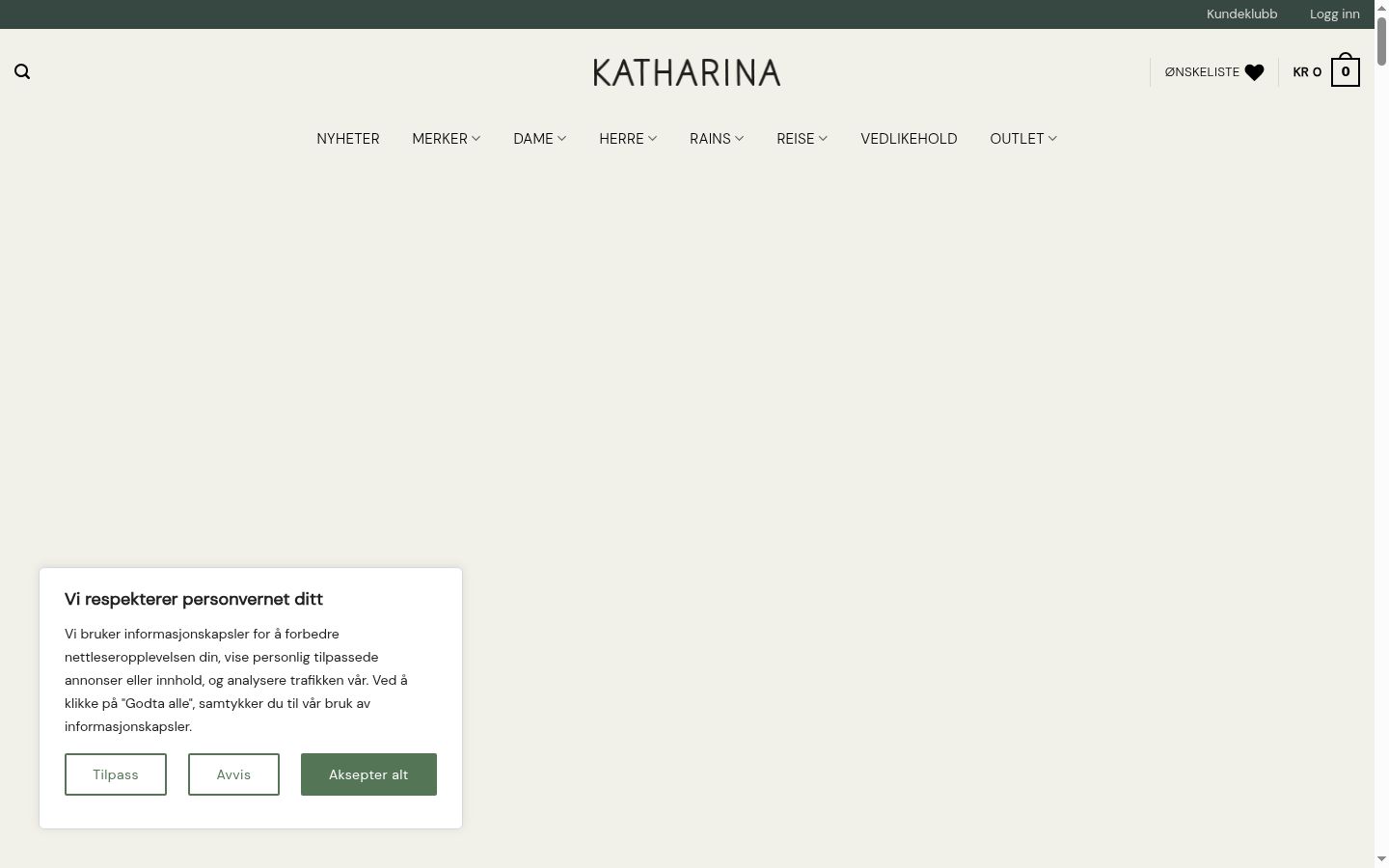Go to the NYHETER page
The width and height of the screenshot is (1389, 868).
[348, 139]
